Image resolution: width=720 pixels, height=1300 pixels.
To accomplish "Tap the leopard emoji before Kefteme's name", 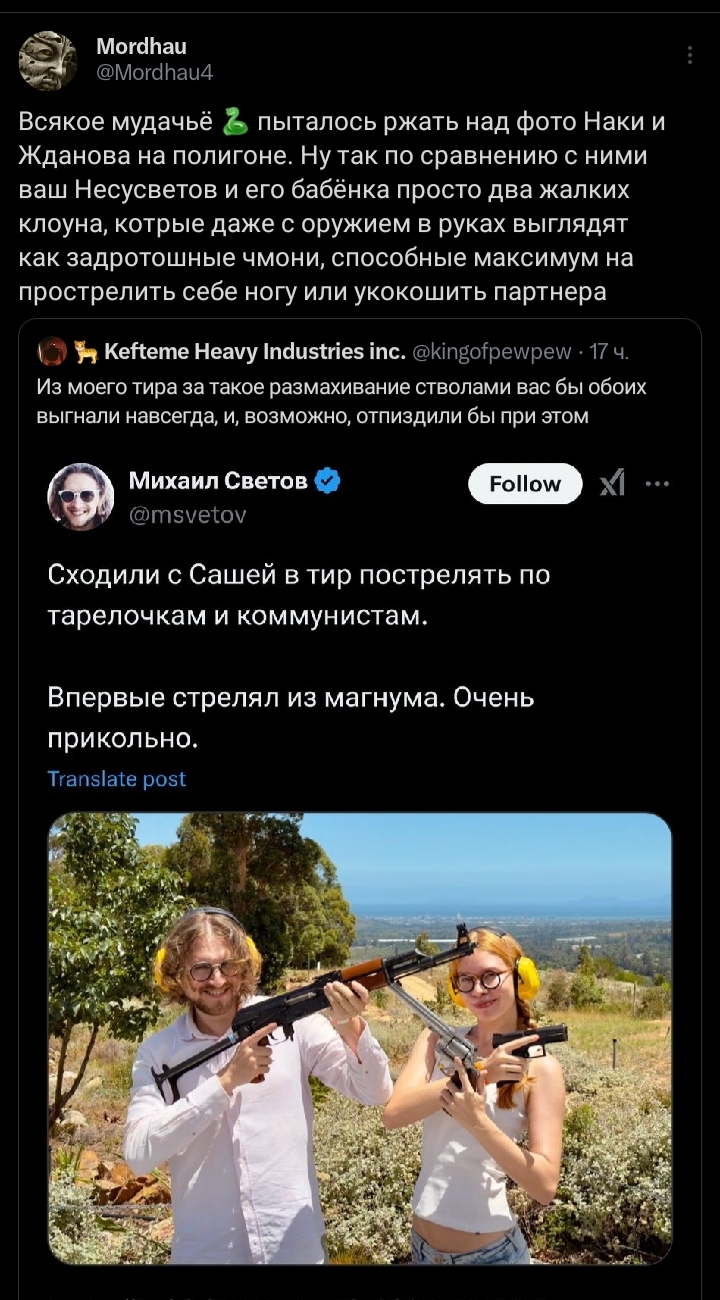I will [85, 351].
